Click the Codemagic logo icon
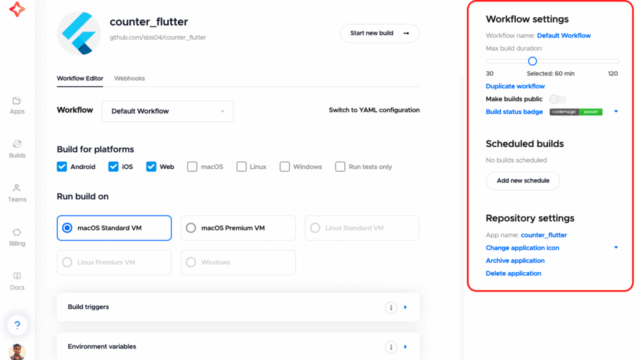 (x=17, y=9)
